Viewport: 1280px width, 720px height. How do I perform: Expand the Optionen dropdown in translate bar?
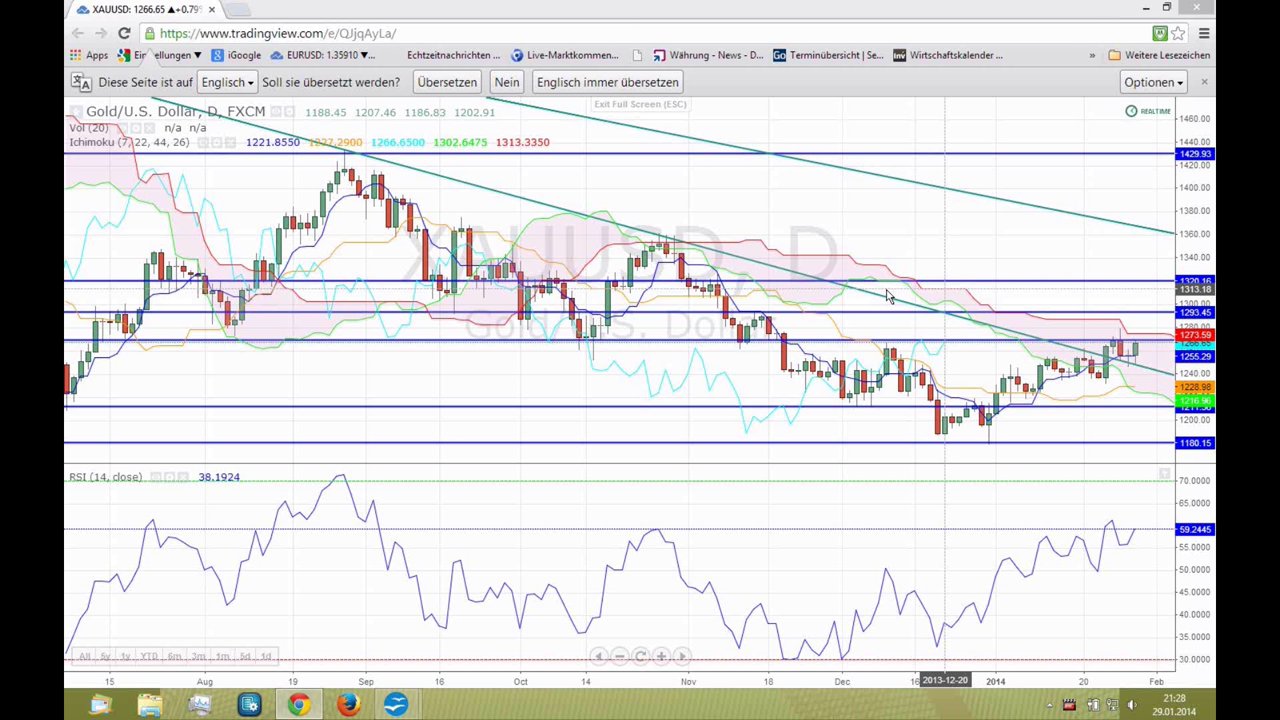tap(1153, 82)
